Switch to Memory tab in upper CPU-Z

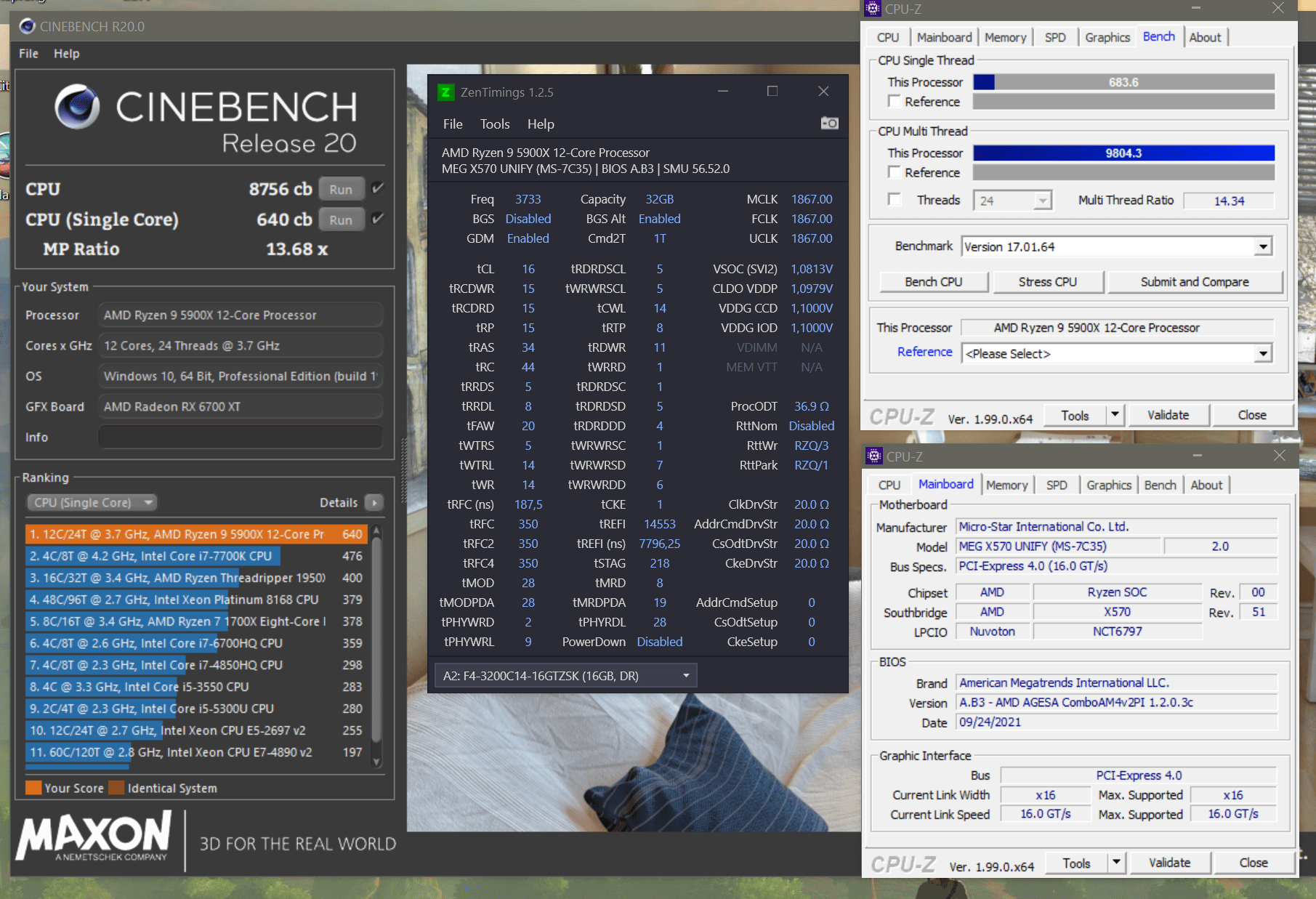(1005, 37)
